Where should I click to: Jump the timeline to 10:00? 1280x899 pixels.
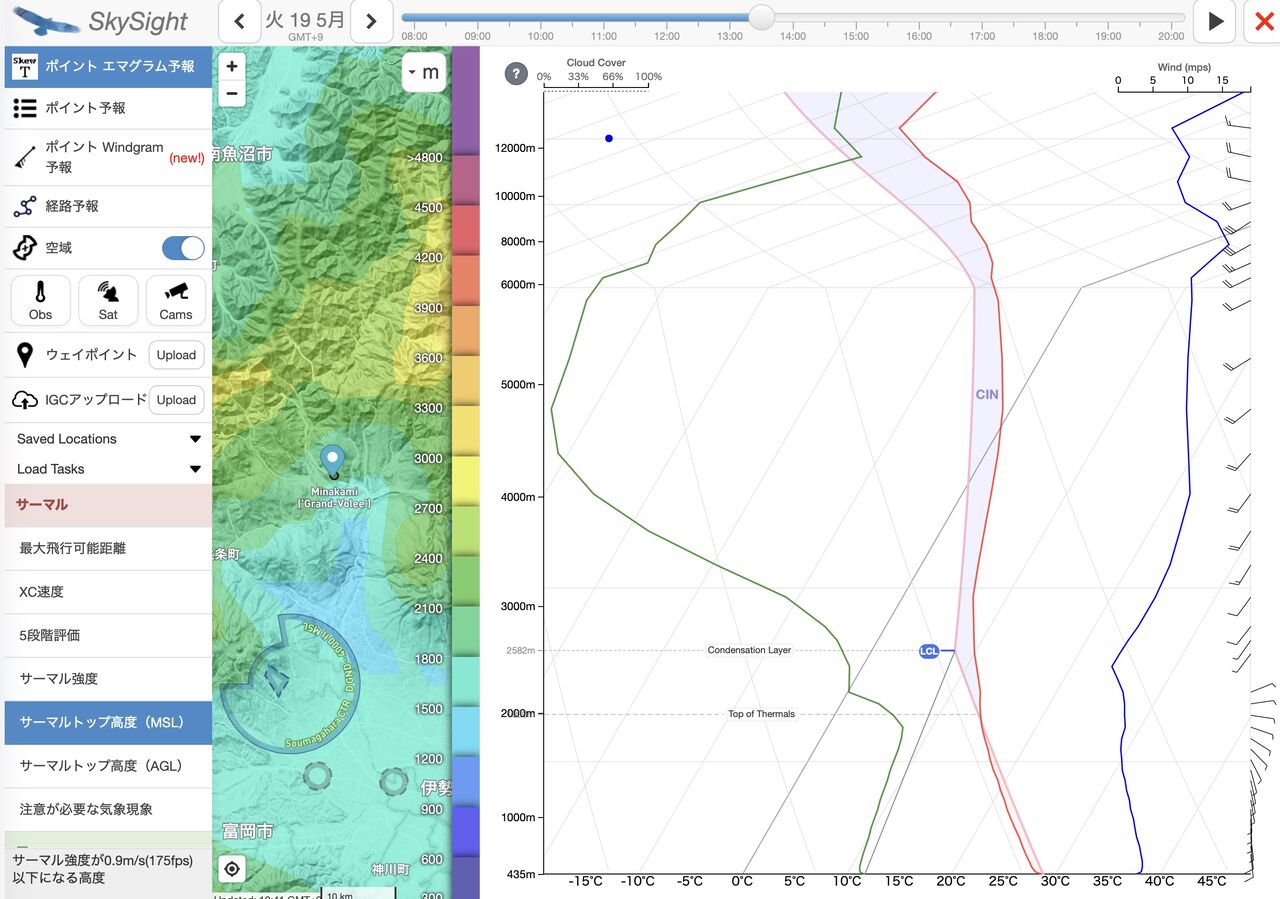click(x=540, y=36)
